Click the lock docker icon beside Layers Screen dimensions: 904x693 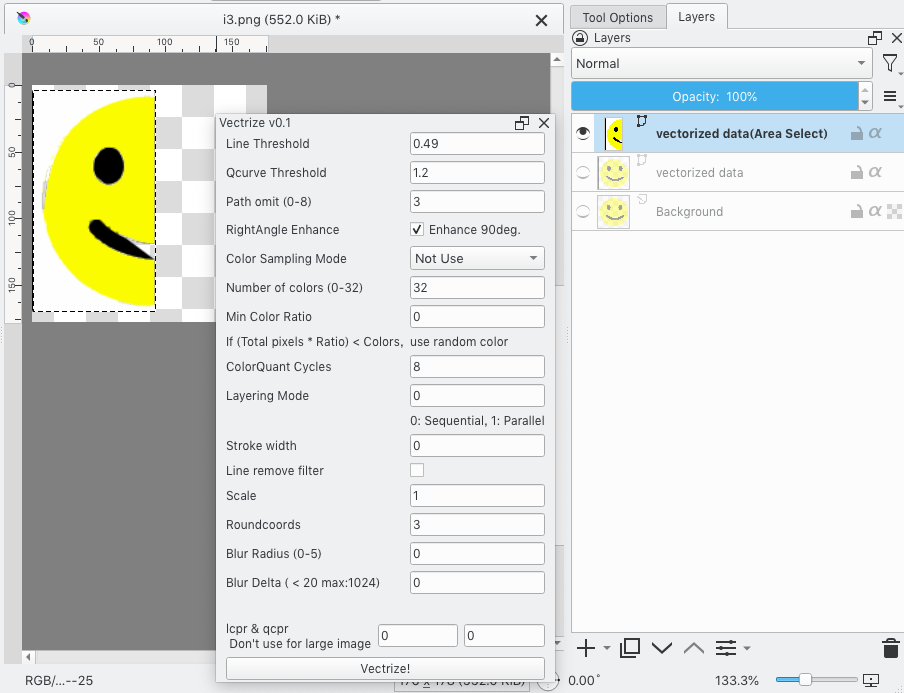point(579,38)
